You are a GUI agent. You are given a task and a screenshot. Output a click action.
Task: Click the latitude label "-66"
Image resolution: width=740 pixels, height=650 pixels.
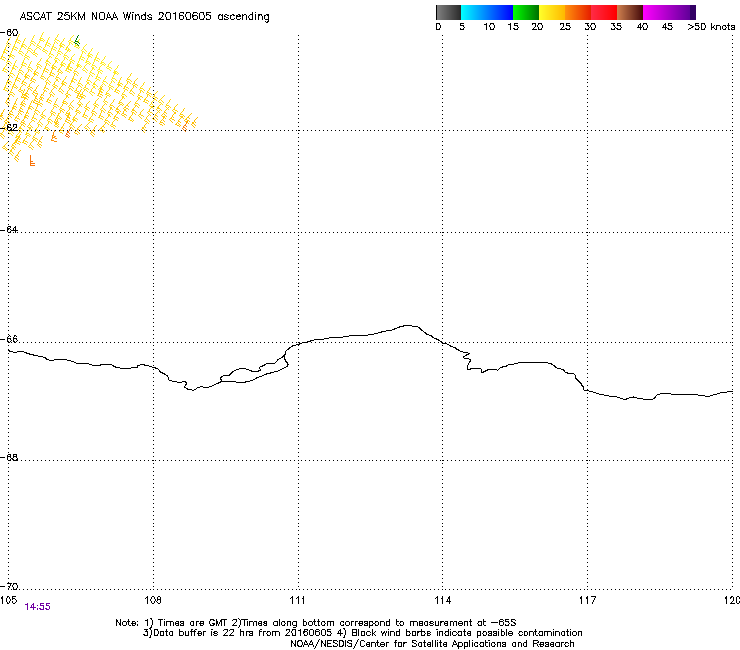click(x=9, y=339)
